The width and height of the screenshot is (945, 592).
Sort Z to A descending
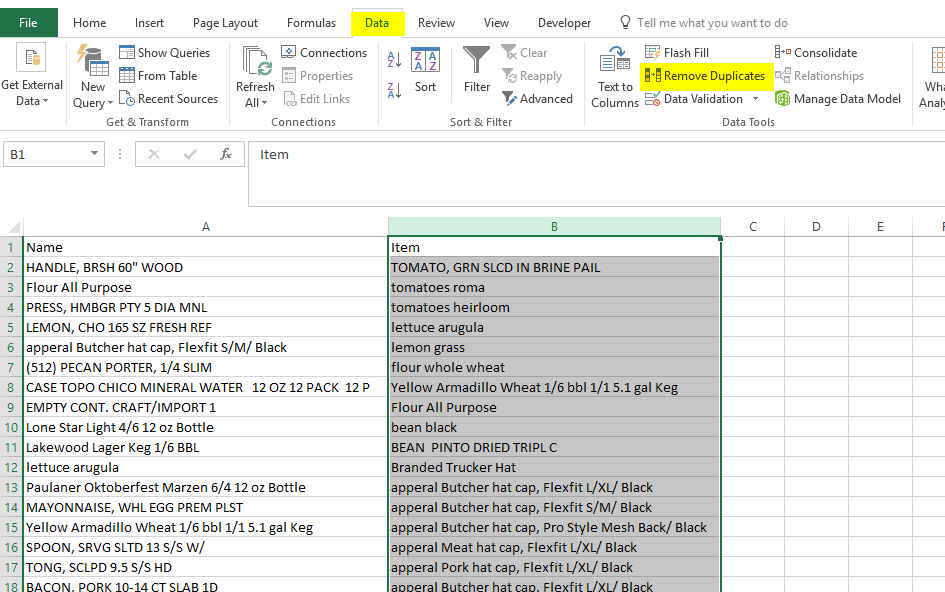pos(394,90)
